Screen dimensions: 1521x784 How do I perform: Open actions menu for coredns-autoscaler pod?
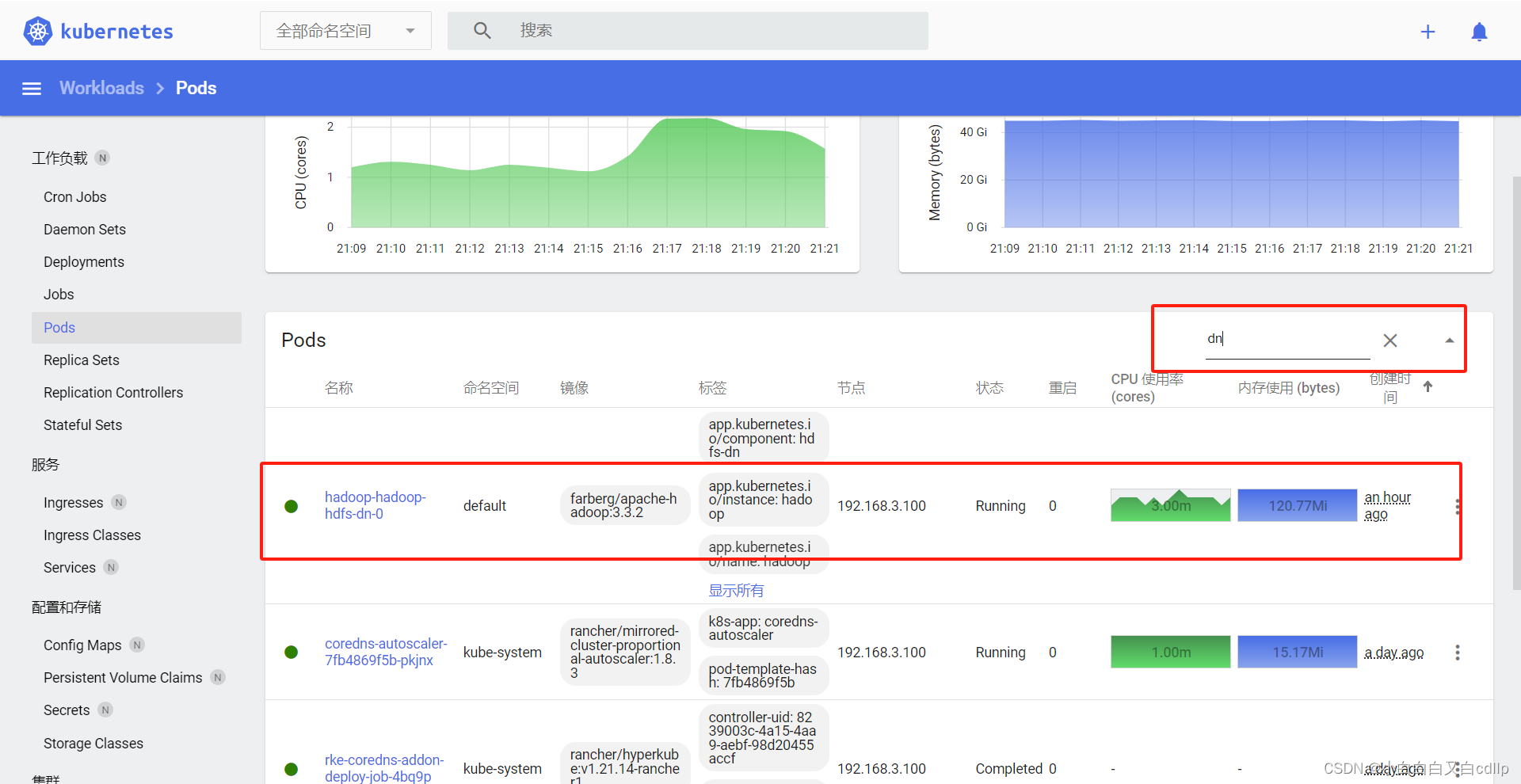point(1457,653)
